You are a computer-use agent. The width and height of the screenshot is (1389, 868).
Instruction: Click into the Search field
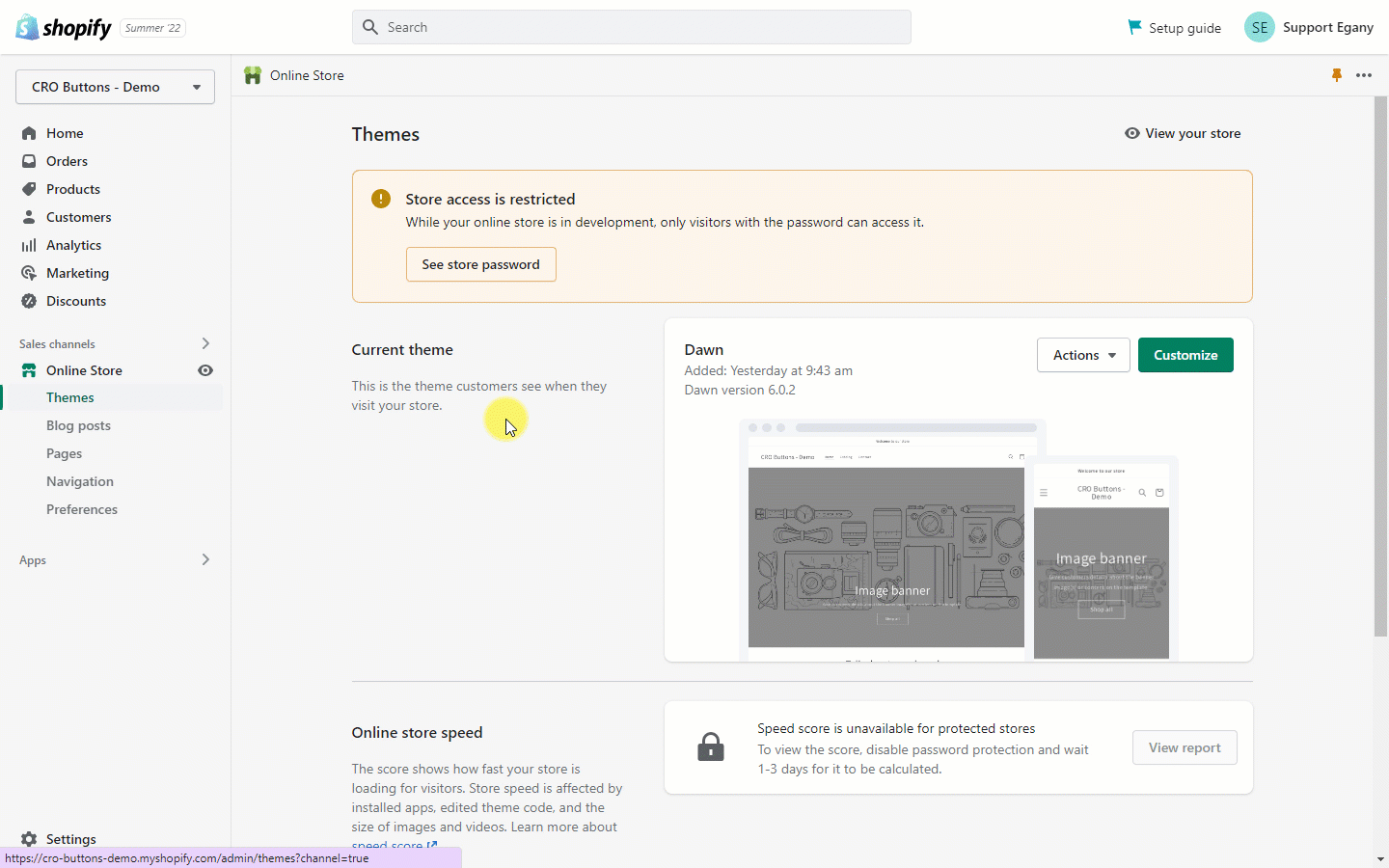(x=632, y=27)
